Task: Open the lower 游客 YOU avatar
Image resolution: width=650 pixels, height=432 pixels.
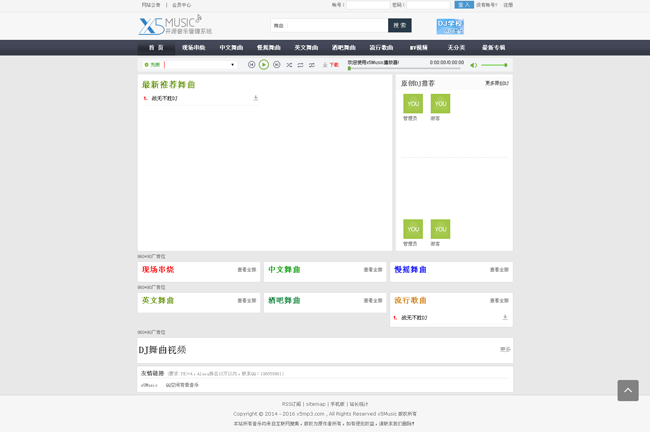Action: (440, 229)
